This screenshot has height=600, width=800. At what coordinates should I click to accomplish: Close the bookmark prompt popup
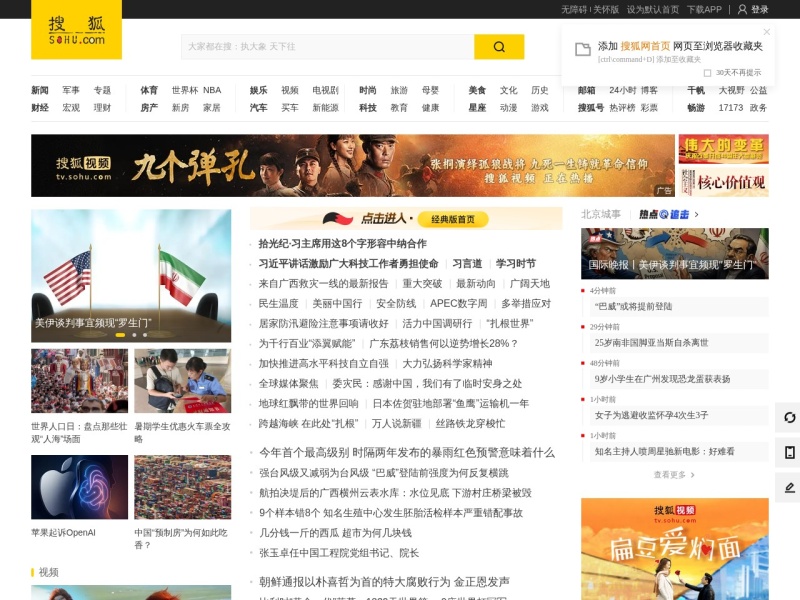coord(766,32)
